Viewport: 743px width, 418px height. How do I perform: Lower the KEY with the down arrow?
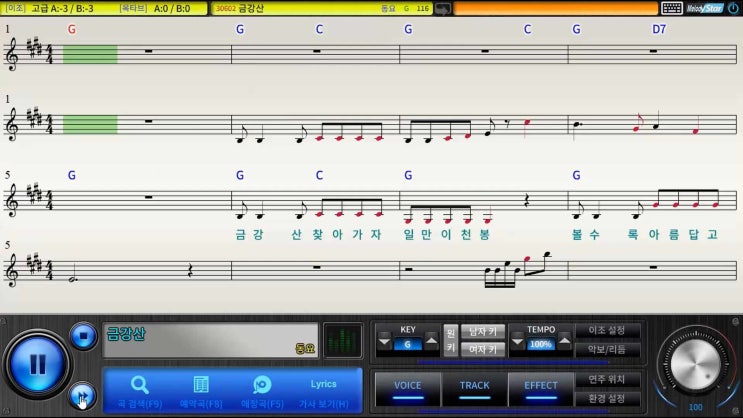384,341
